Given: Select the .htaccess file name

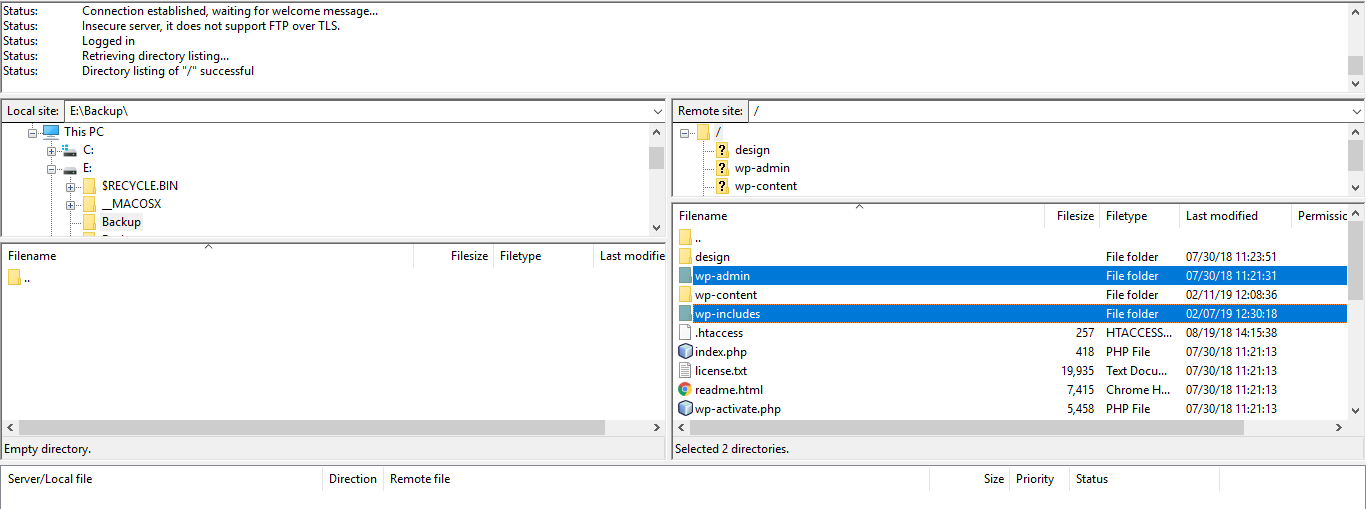Looking at the screenshot, I should click(x=719, y=333).
